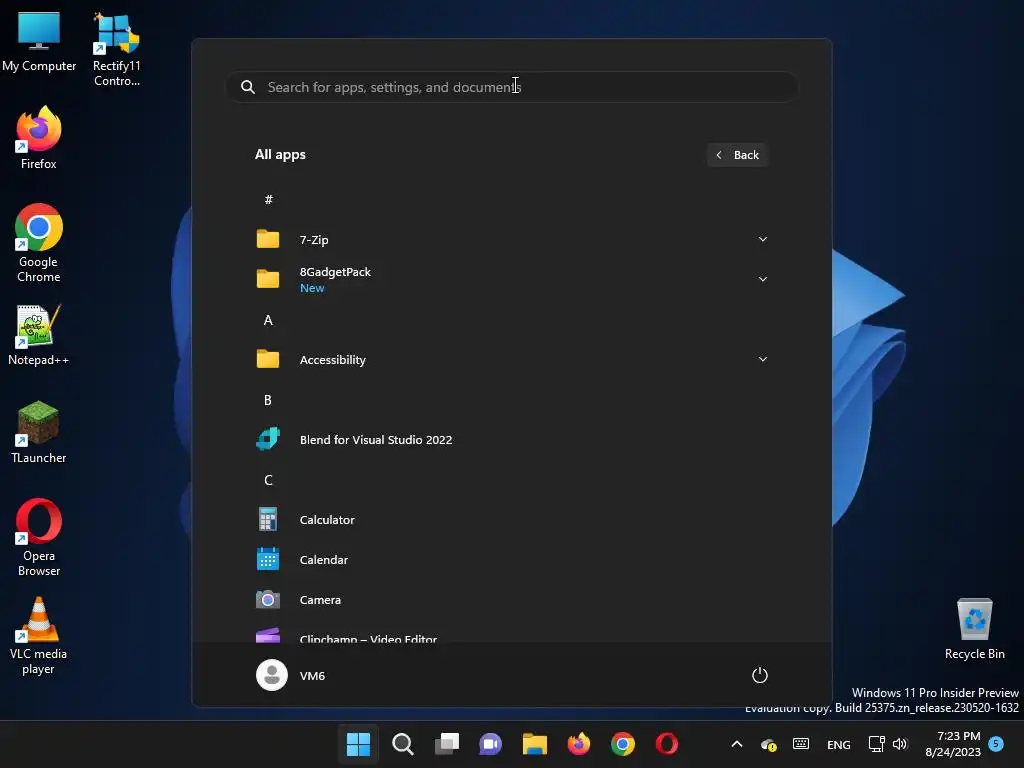
Task: Jump to the B letter index
Action: pyautogui.click(x=268, y=400)
